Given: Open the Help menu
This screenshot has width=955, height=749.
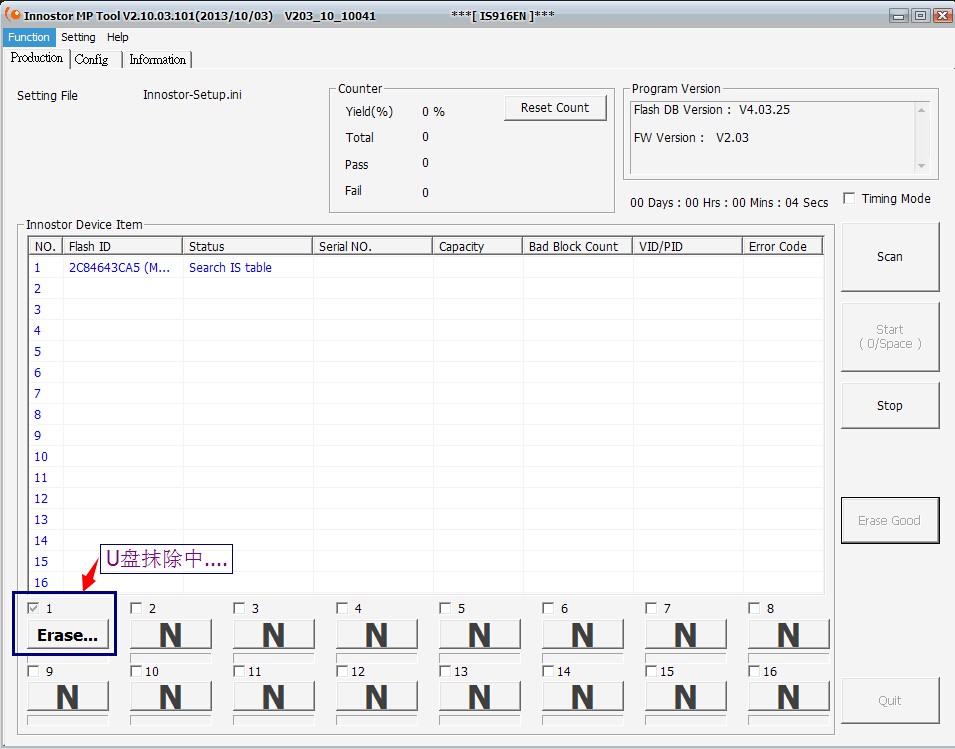Looking at the screenshot, I should coord(118,37).
